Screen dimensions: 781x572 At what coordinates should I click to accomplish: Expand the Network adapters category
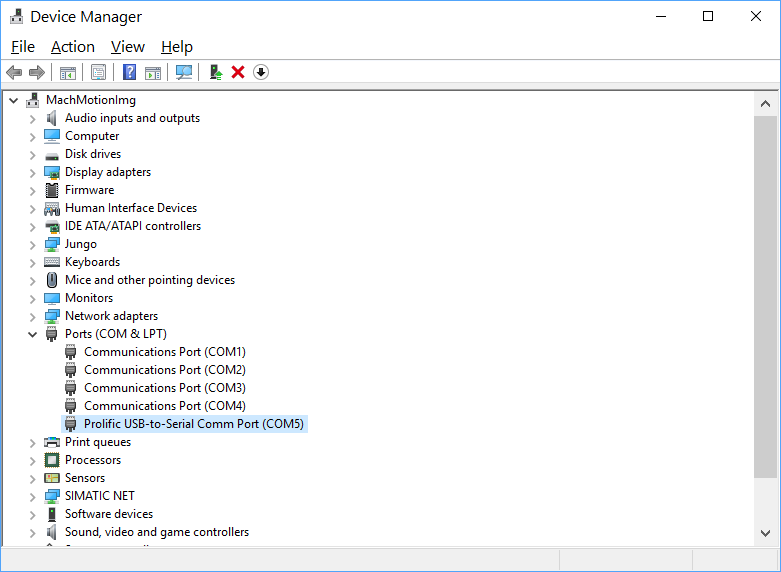[x=33, y=316]
